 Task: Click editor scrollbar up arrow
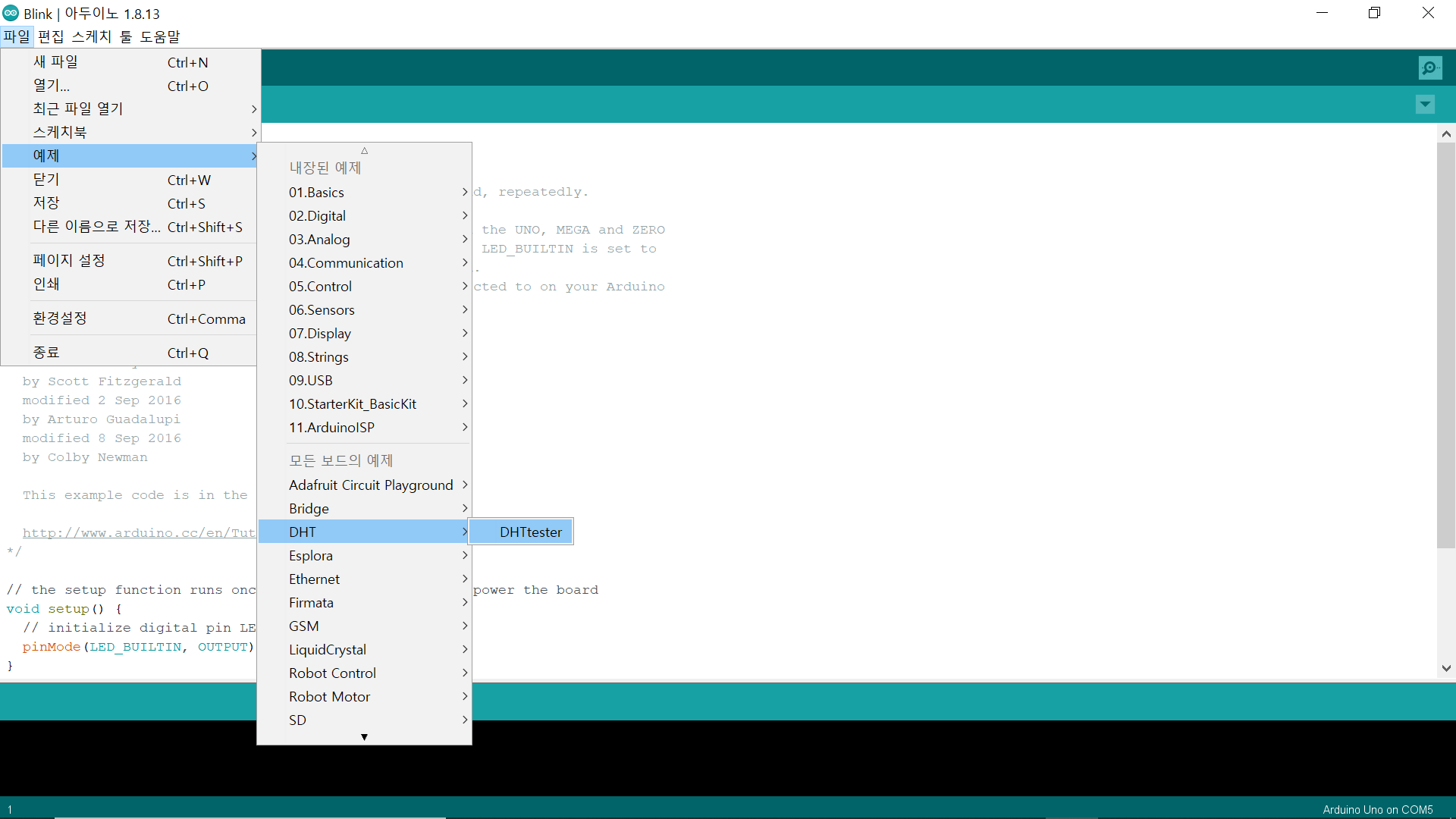click(1446, 134)
